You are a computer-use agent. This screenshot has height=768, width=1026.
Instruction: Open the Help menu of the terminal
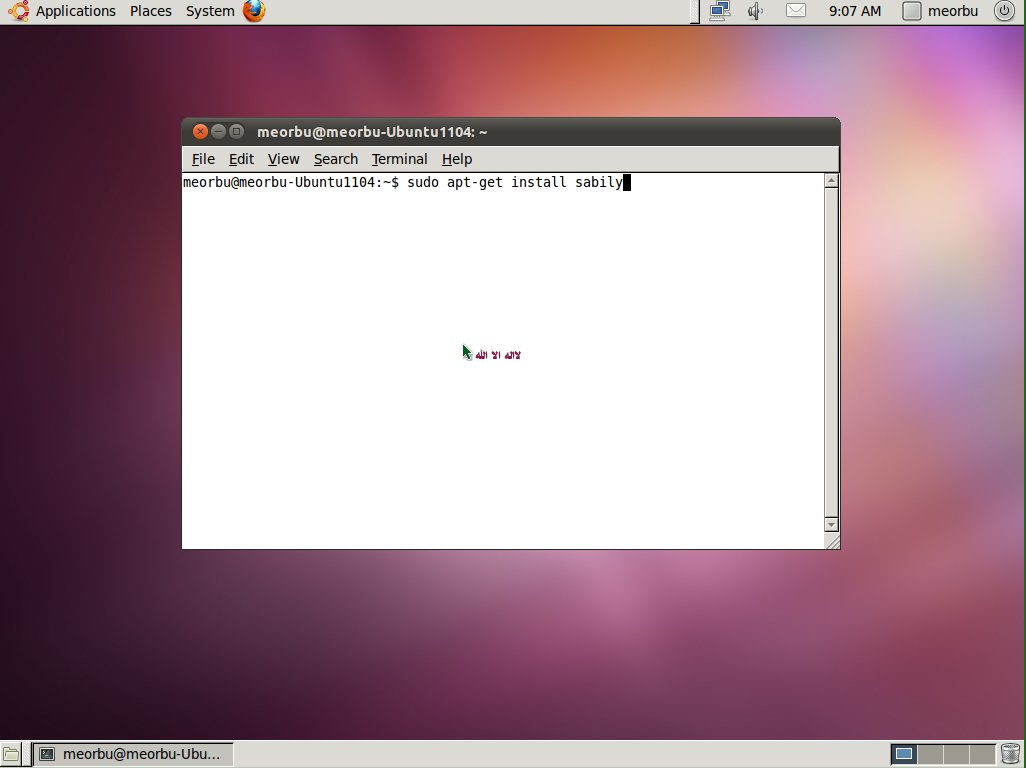click(x=456, y=159)
